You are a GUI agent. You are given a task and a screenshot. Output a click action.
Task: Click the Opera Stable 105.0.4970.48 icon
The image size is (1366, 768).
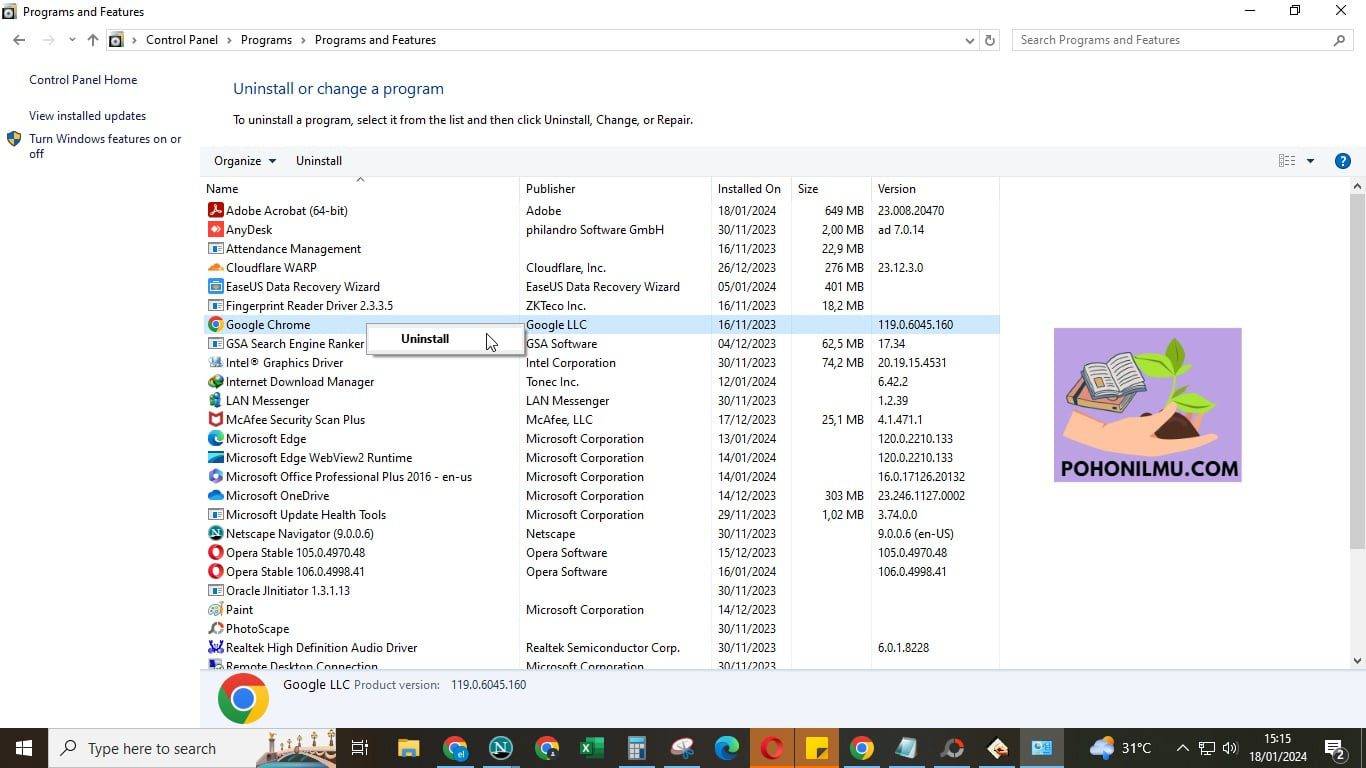(215, 552)
